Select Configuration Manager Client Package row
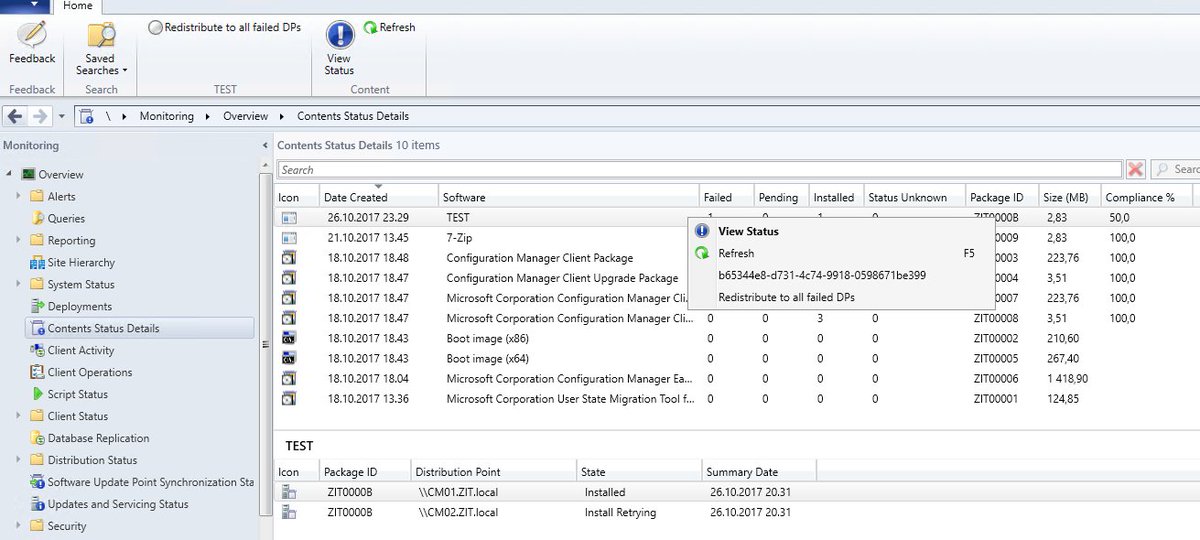The height and width of the screenshot is (540, 1200). tap(737, 258)
